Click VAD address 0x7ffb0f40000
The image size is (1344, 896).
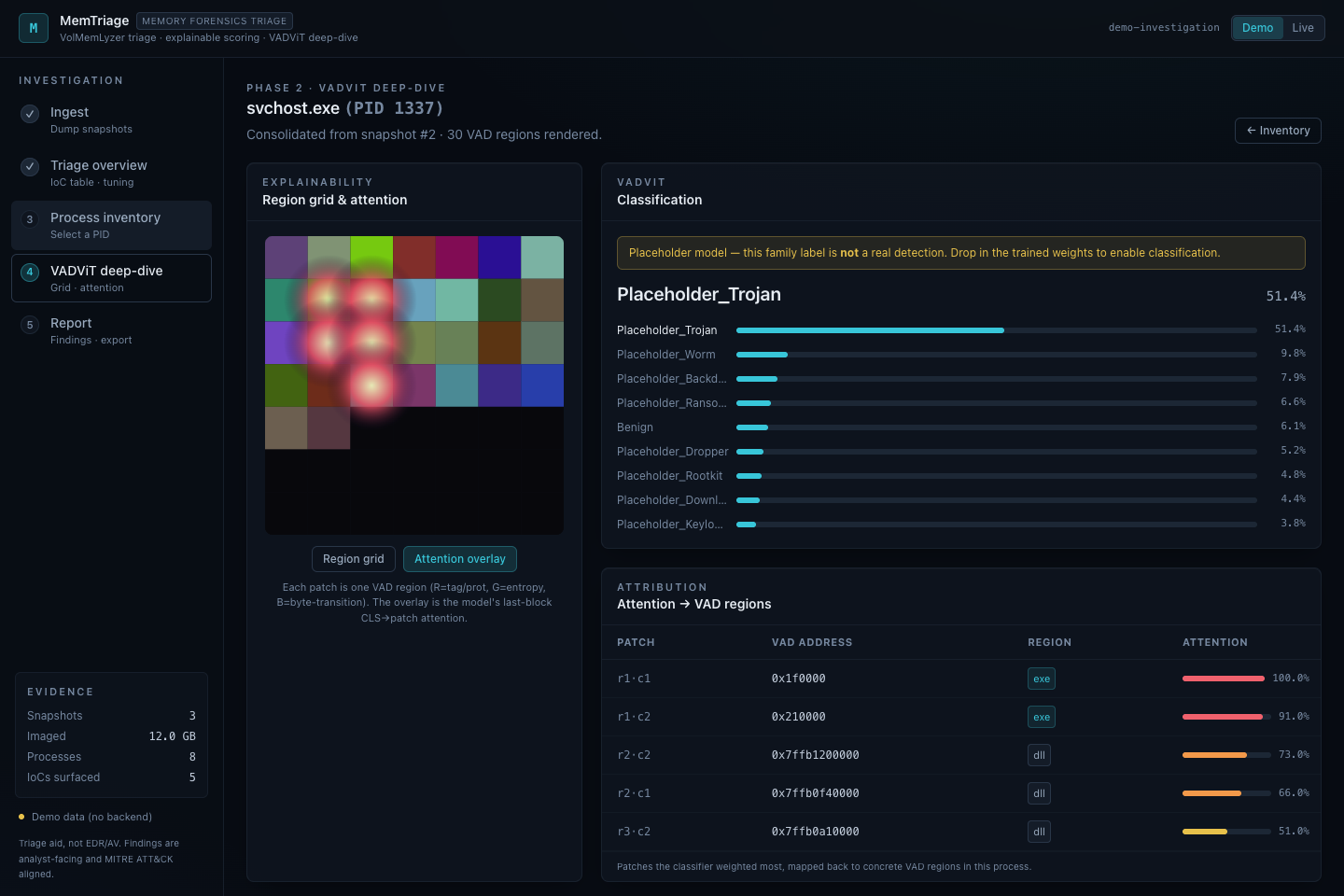tap(815, 793)
